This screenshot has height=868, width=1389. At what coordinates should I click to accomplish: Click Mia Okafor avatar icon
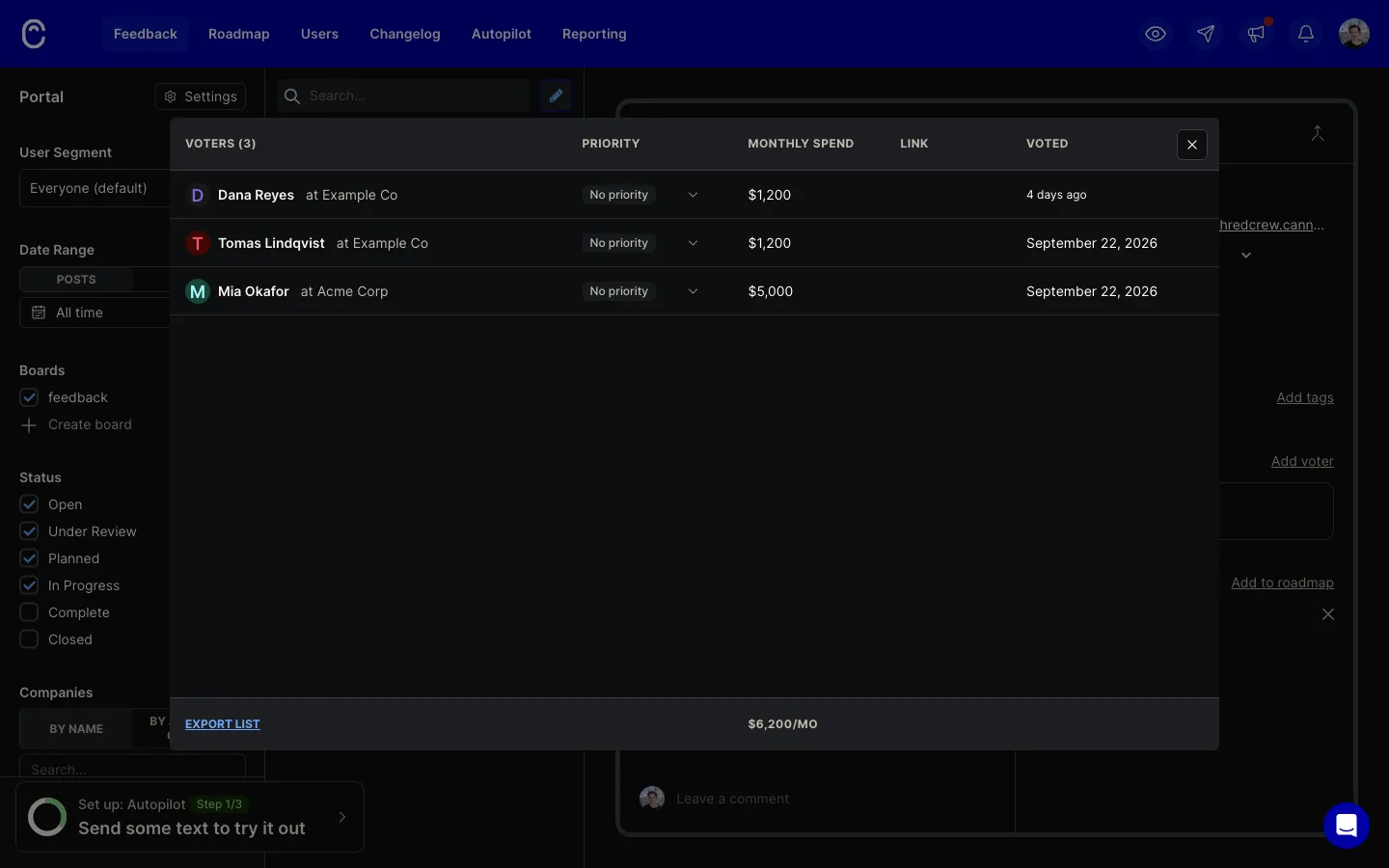point(197,291)
